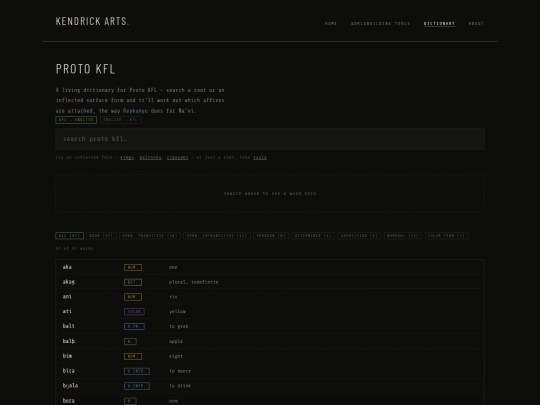The height and width of the screenshot is (405, 540).
Task: Open the 'ati' word entry
Action: (270, 312)
